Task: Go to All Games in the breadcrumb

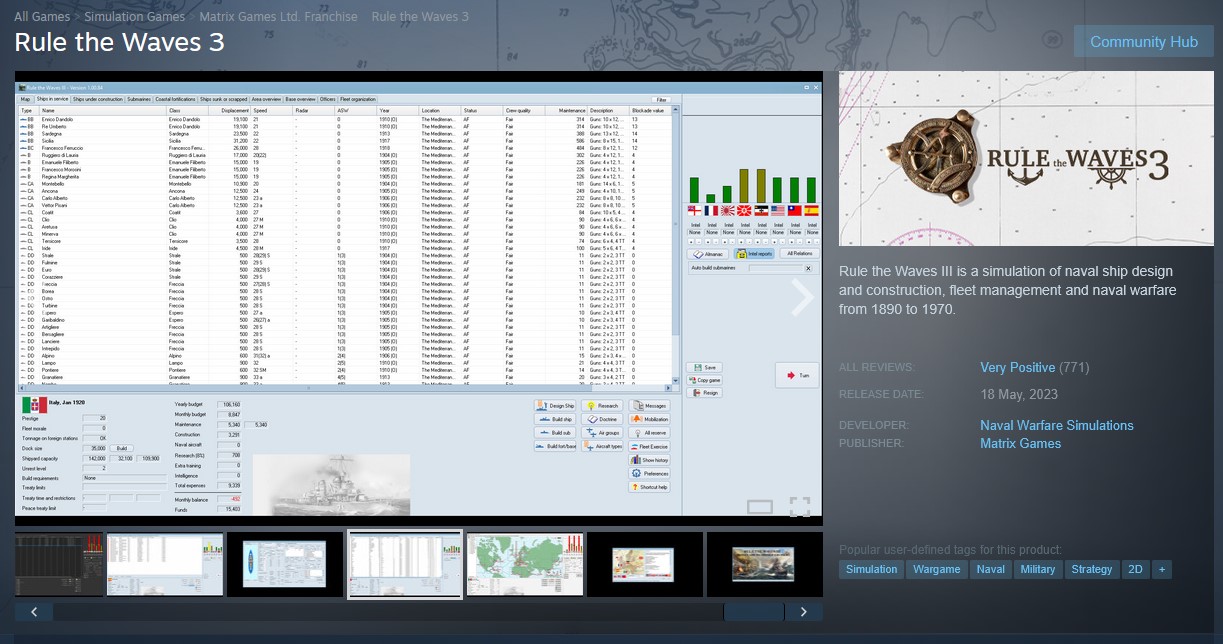Action: [x=42, y=17]
